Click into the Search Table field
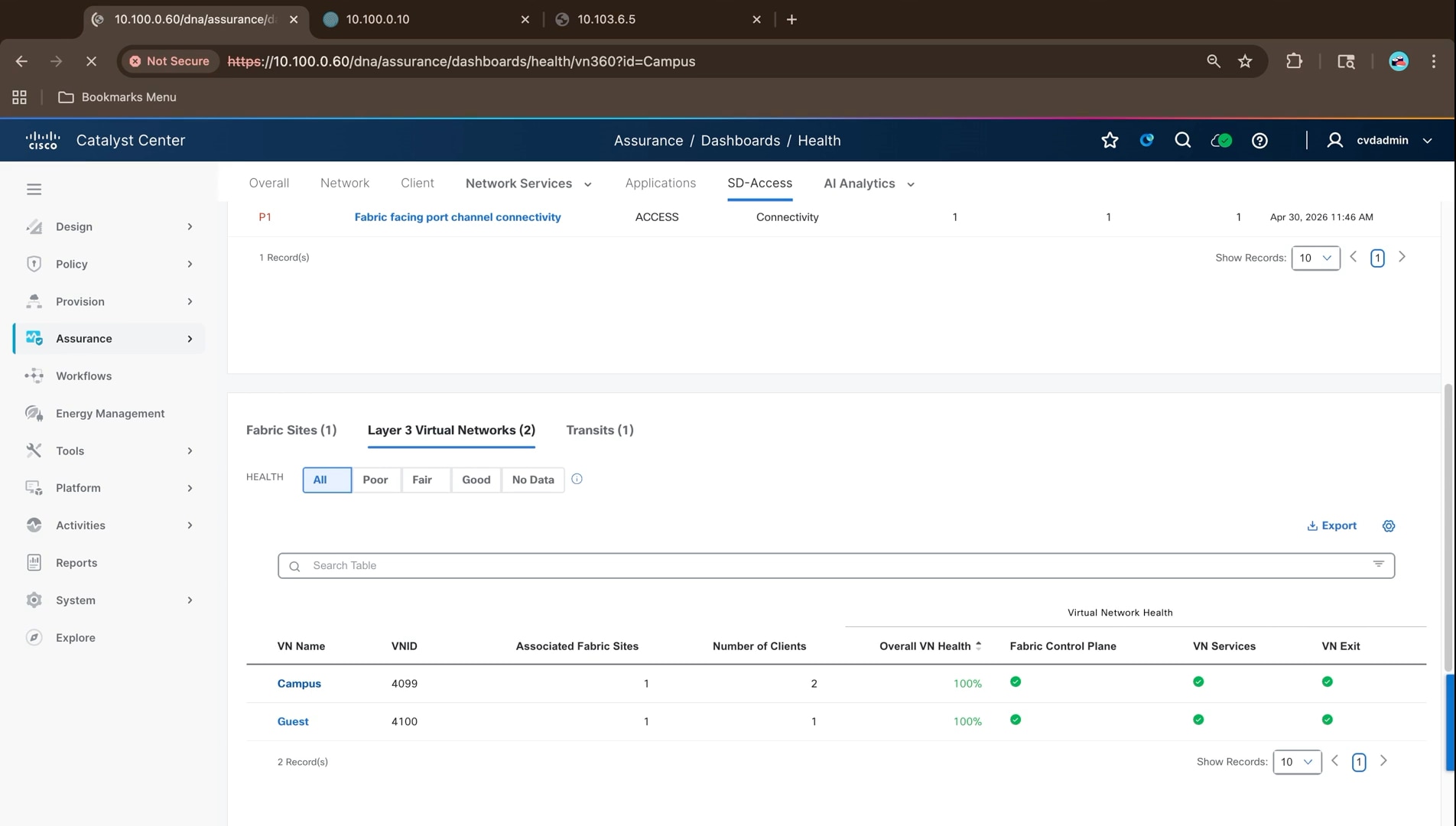This screenshot has width=1456, height=826. click(836, 565)
